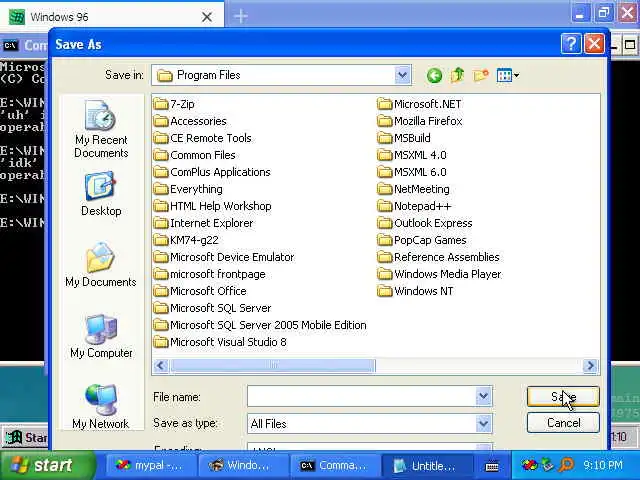Image resolution: width=640 pixels, height=480 pixels.
Task: Close the Windows 96 browser tab
Action: tap(207, 17)
